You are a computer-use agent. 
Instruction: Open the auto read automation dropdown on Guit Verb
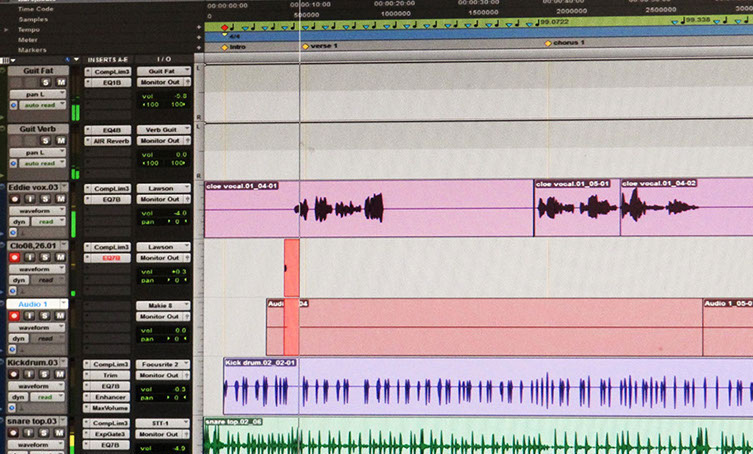(x=42, y=163)
